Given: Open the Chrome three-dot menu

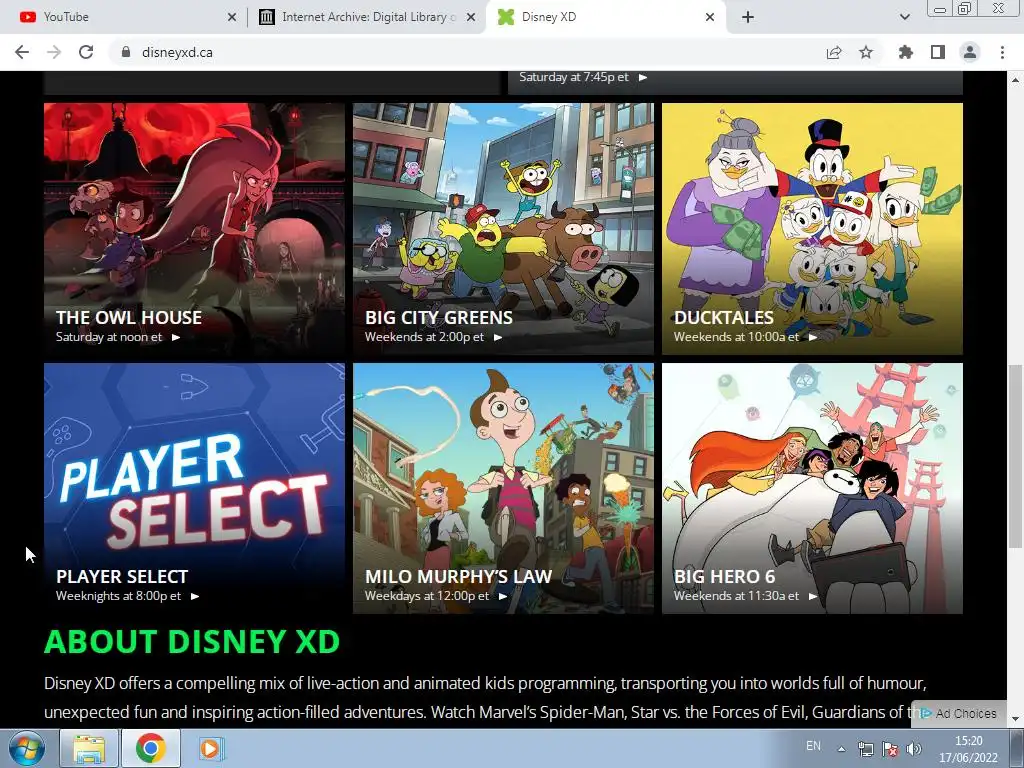Looking at the screenshot, I should [1002, 52].
